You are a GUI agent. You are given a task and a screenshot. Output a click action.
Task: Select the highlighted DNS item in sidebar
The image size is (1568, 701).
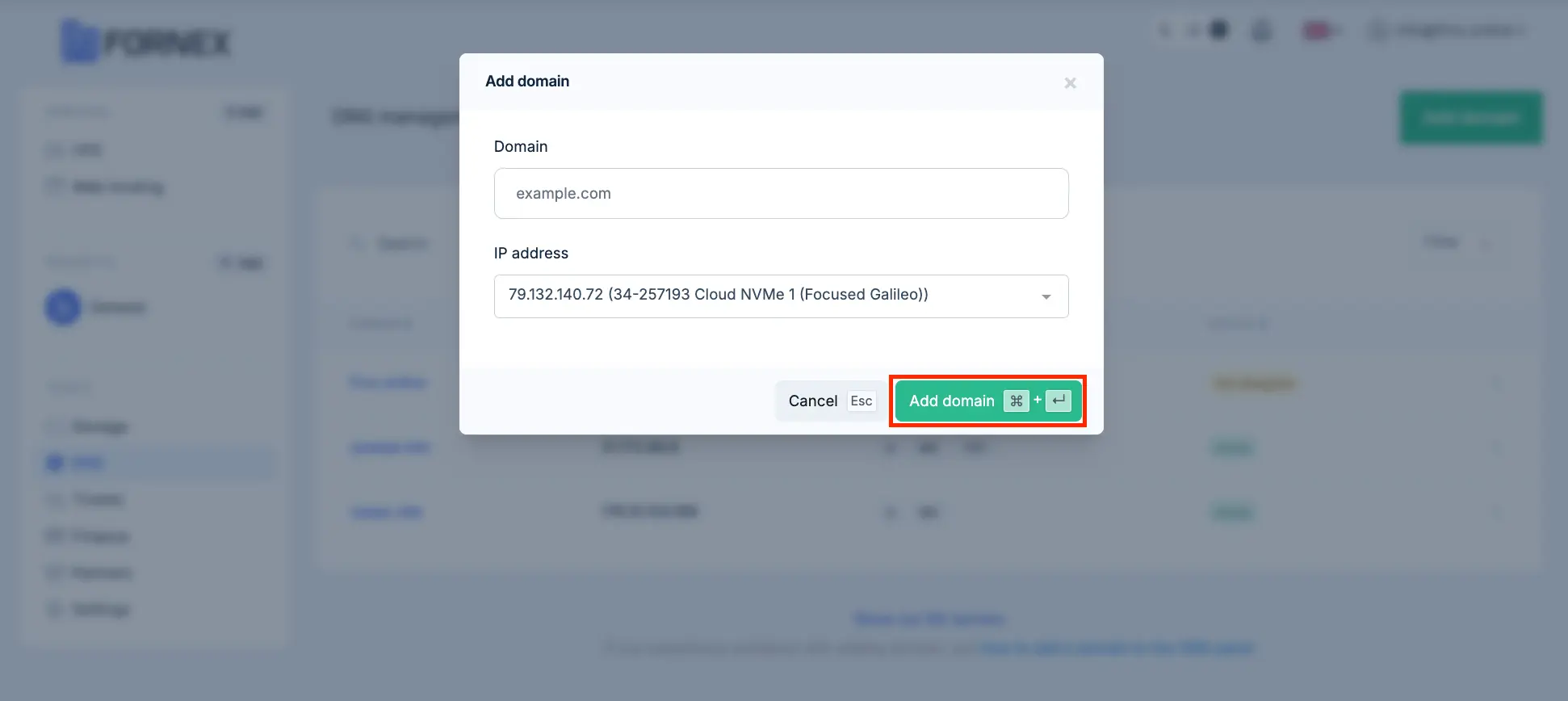(x=158, y=463)
